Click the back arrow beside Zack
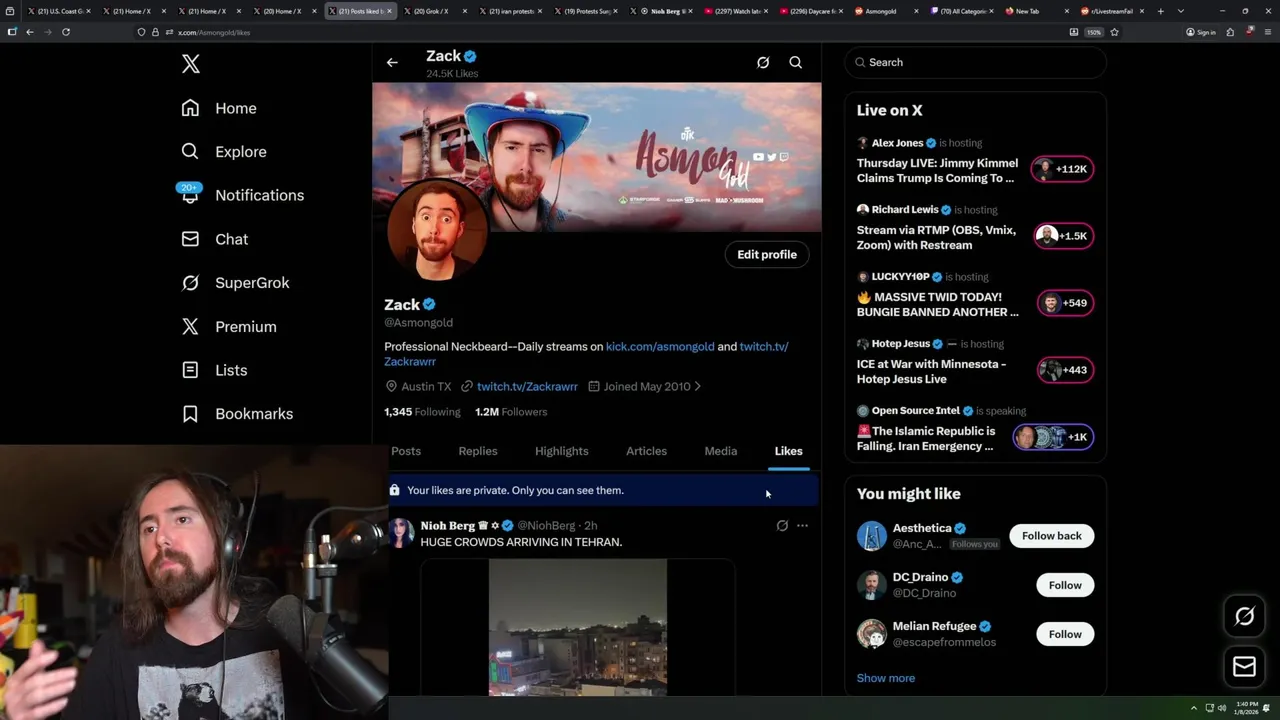This screenshot has height=720, width=1280. click(x=392, y=62)
